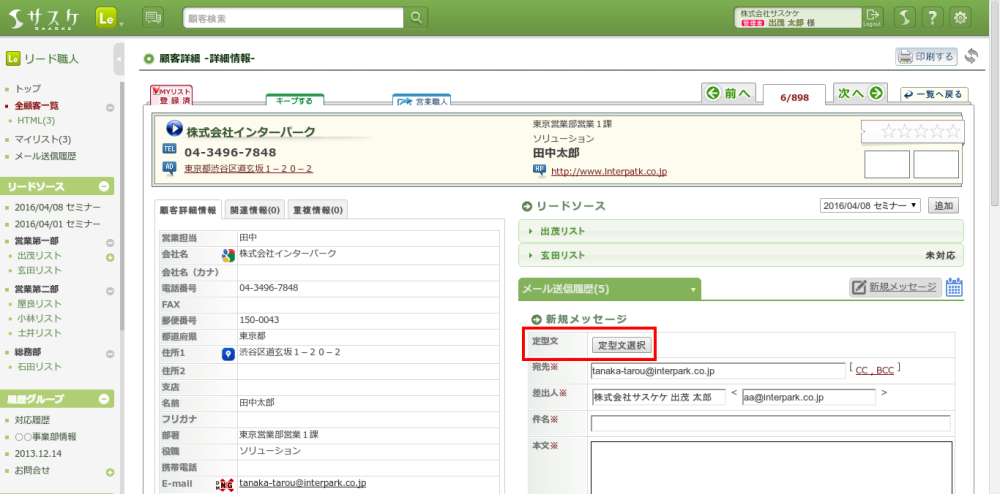Click the Logout icon
Viewport: 1000px width, 494px height.
tap(873, 17)
